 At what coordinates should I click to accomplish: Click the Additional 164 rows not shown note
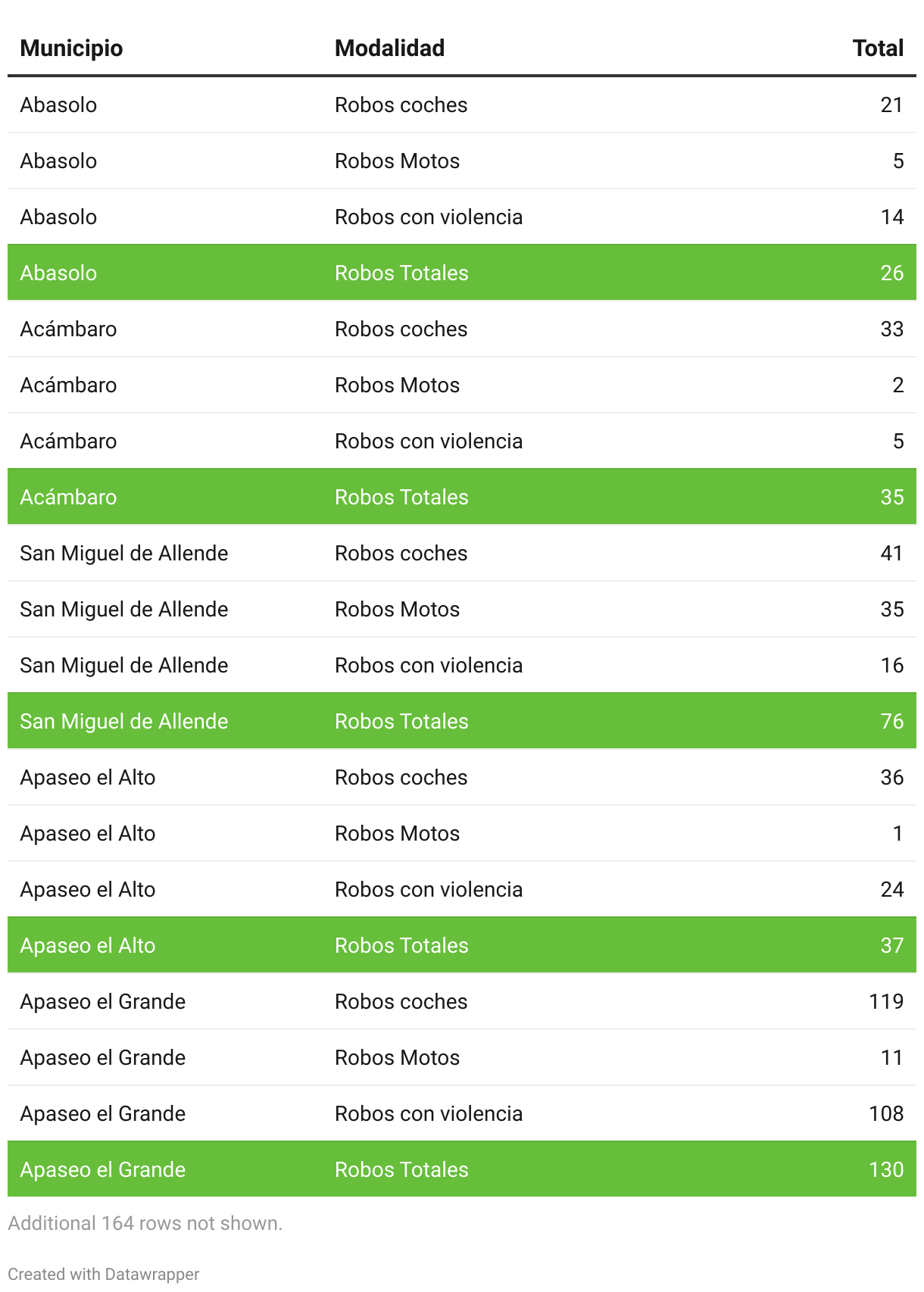coord(145,1223)
